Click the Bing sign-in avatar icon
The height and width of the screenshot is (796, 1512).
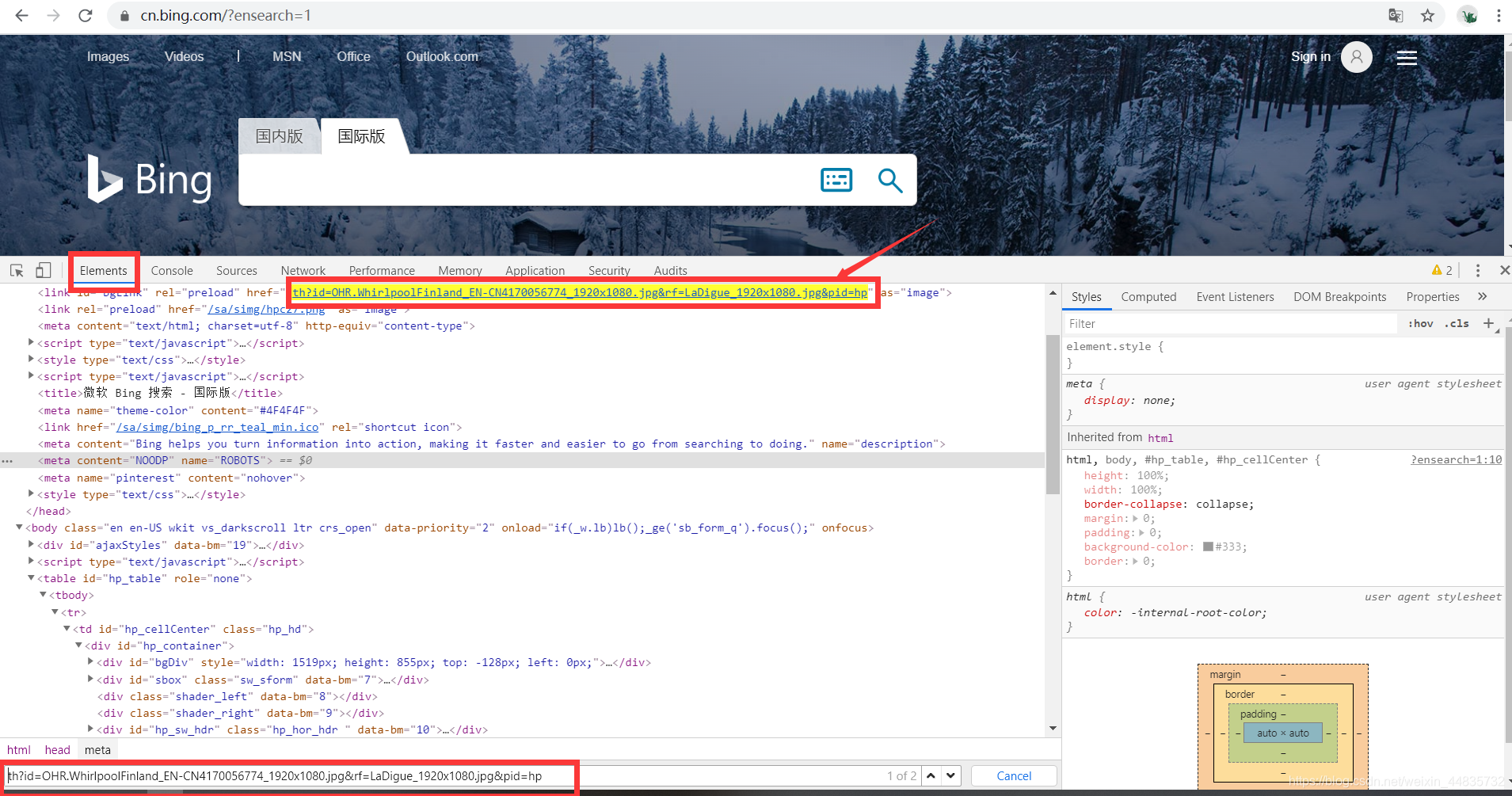click(1357, 57)
